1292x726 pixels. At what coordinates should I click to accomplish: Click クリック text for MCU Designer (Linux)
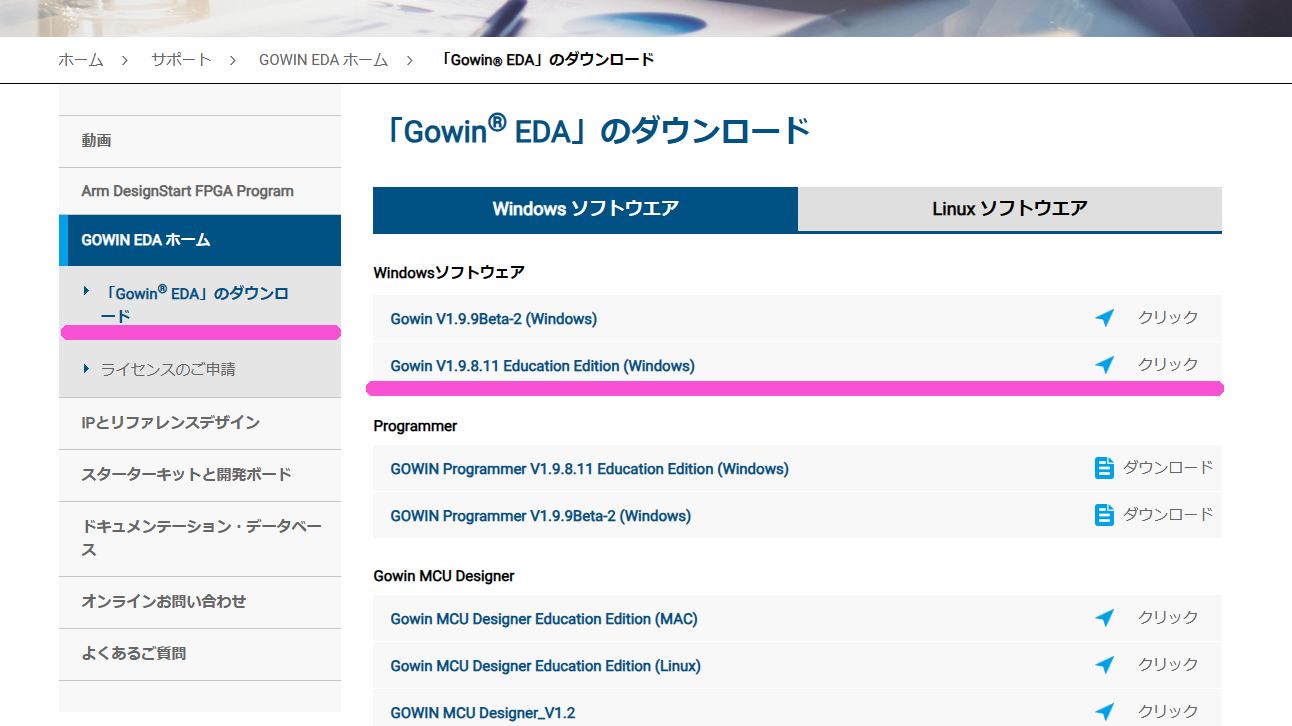coord(1168,665)
